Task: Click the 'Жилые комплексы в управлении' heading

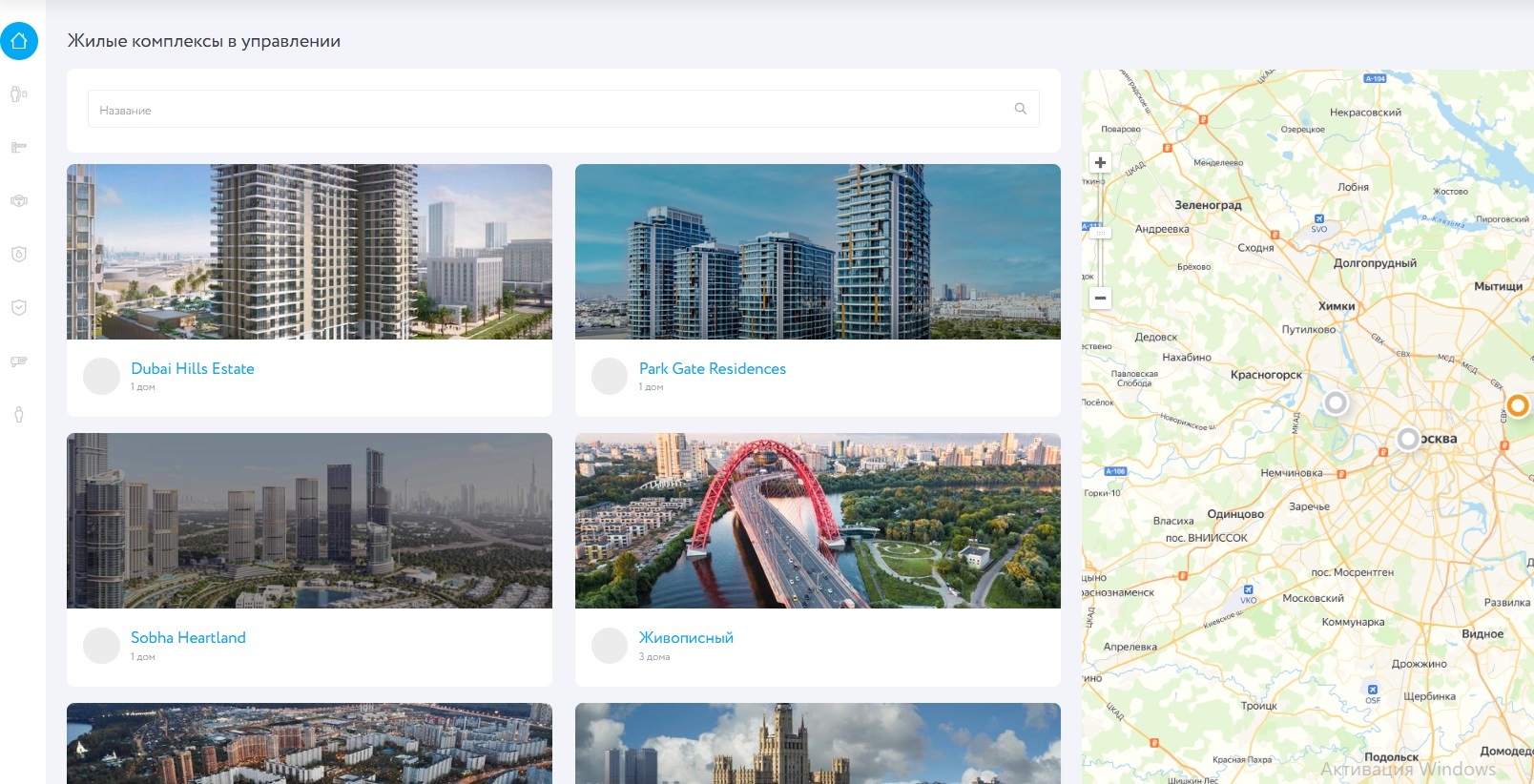Action: (204, 41)
